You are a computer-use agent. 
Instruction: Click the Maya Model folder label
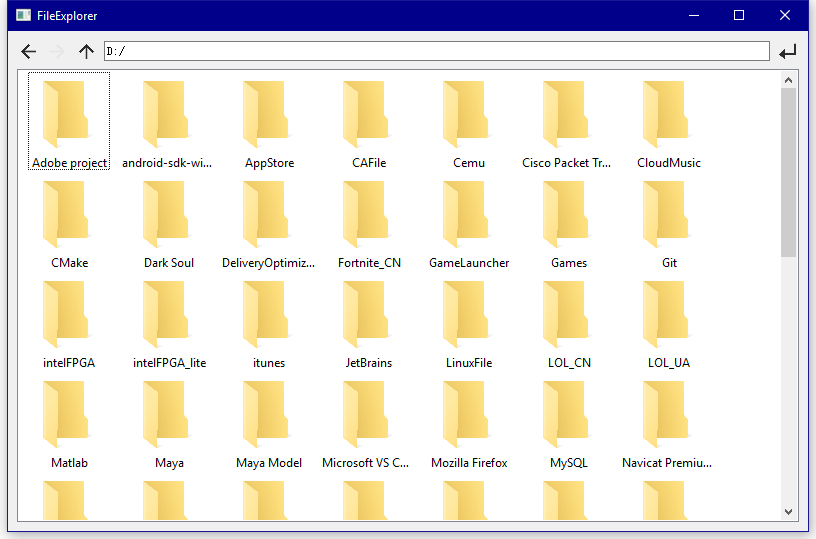pos(269,463)
